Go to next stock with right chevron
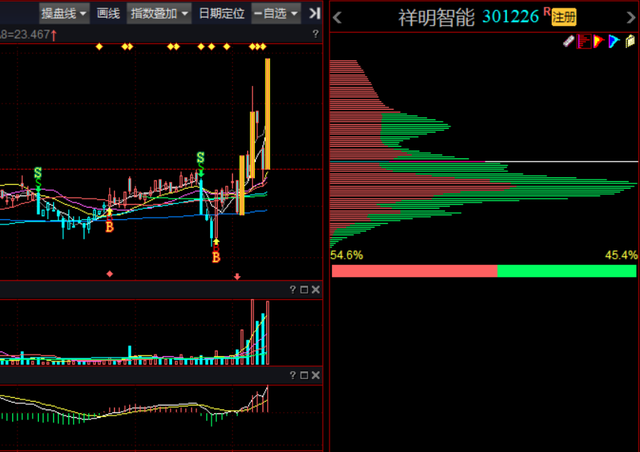The width and height of the screenshot is (640, 452). point(631,18)
